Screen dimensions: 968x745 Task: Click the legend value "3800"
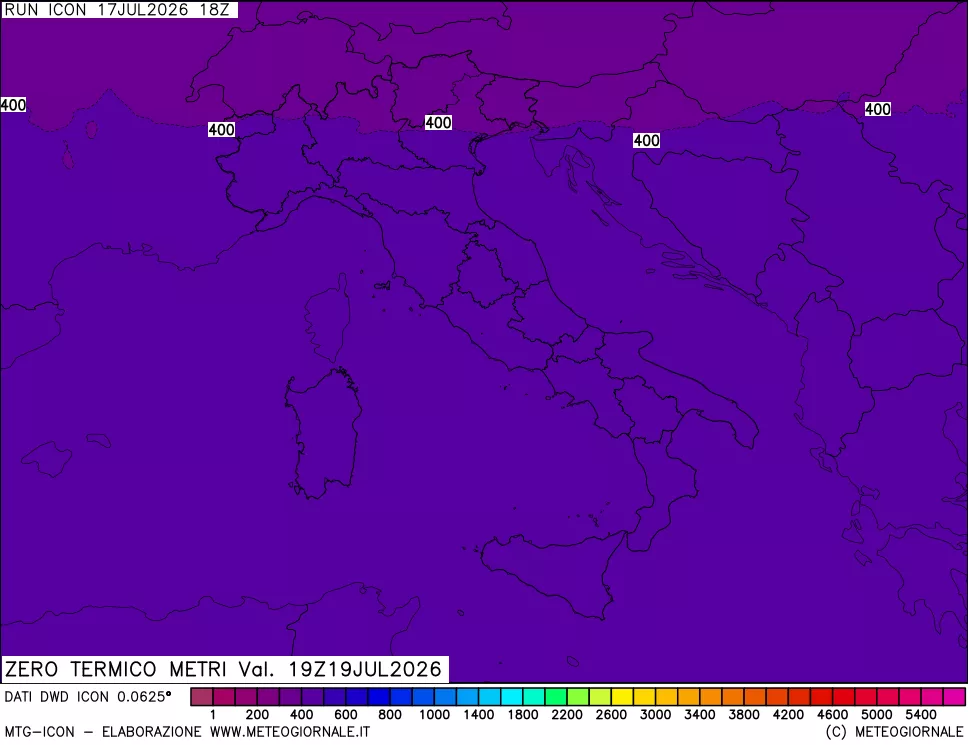(744, 715)
